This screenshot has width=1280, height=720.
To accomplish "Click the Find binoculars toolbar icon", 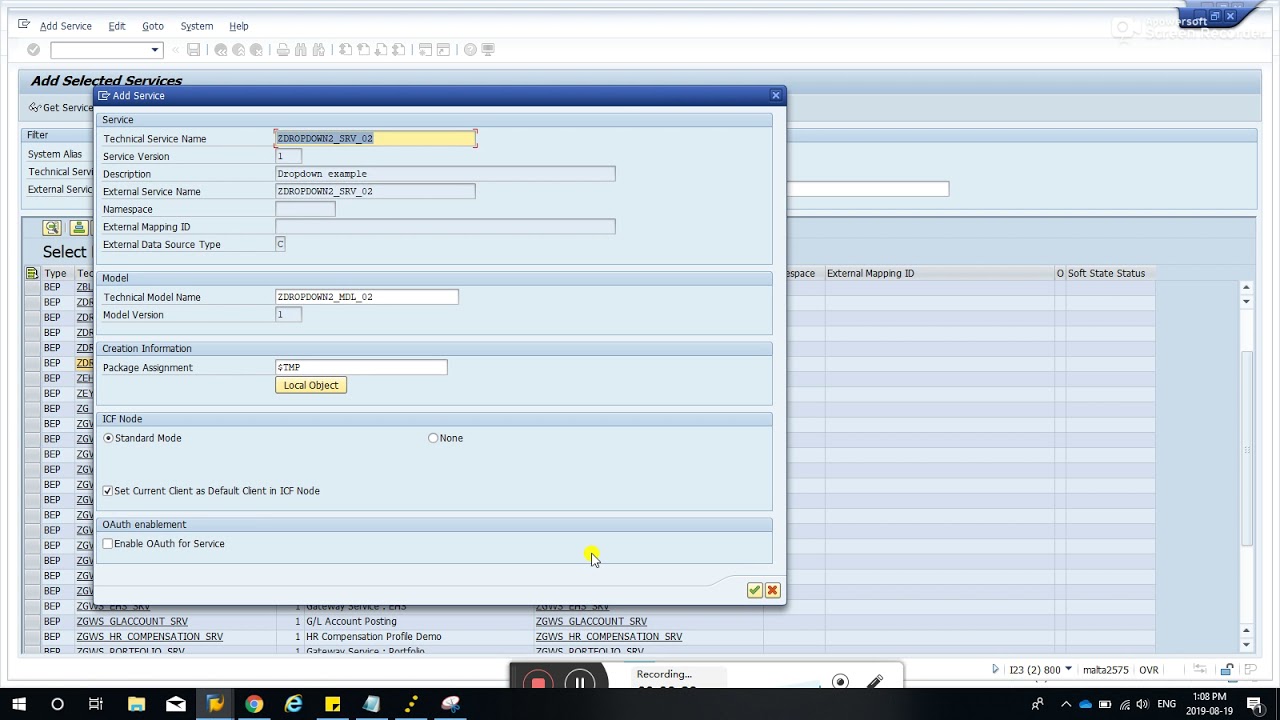I will click(x=301, y=50).
